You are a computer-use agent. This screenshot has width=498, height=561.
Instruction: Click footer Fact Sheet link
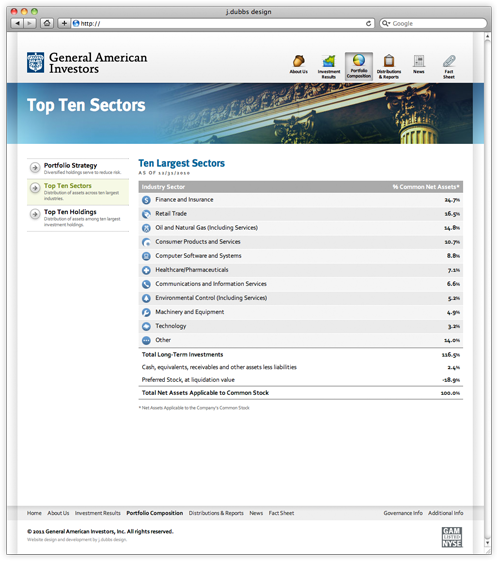(x=281, y=513)
